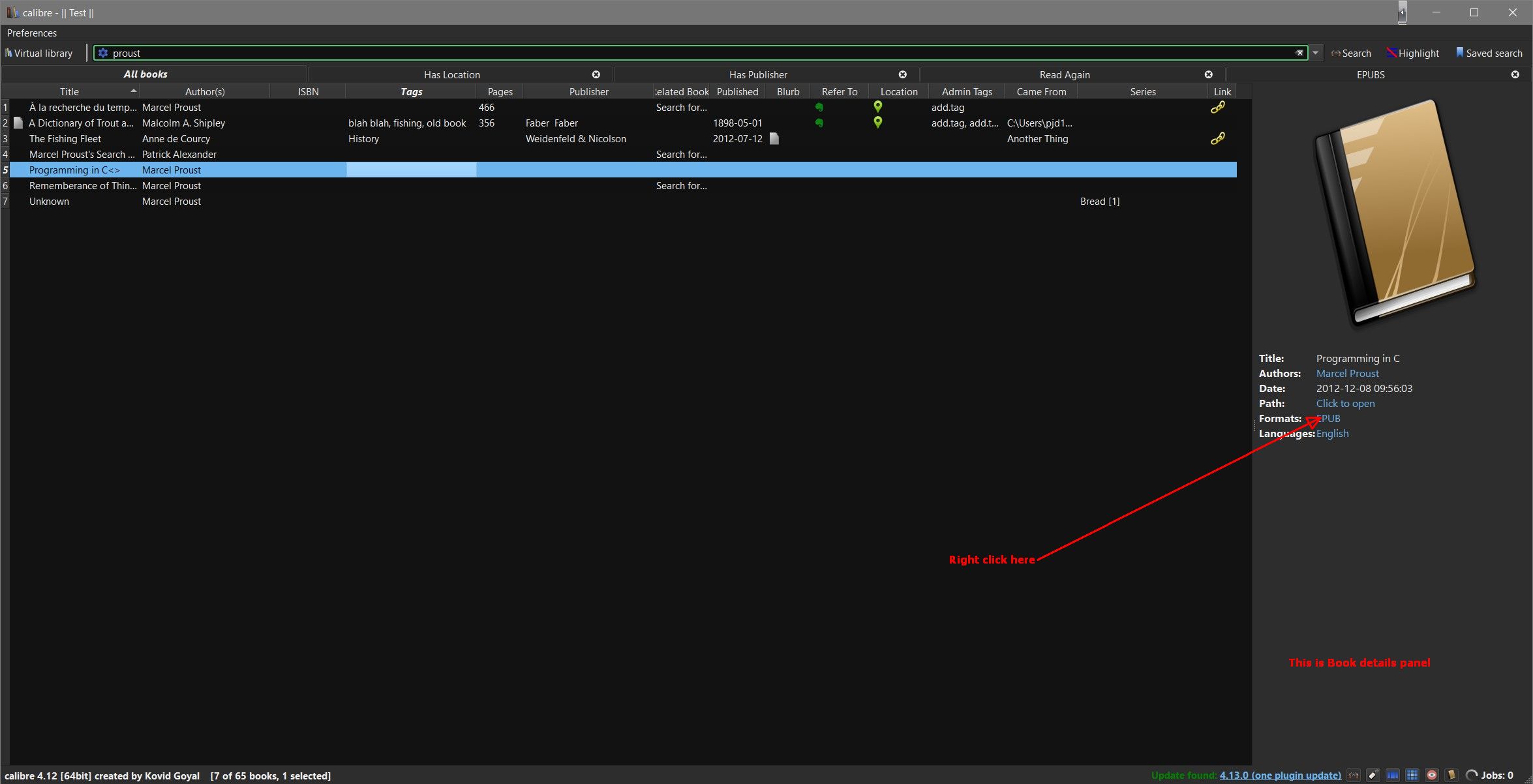Click link icon for The Fishing Fleet
The image size is (1533, 784).
click(1217, 138)
